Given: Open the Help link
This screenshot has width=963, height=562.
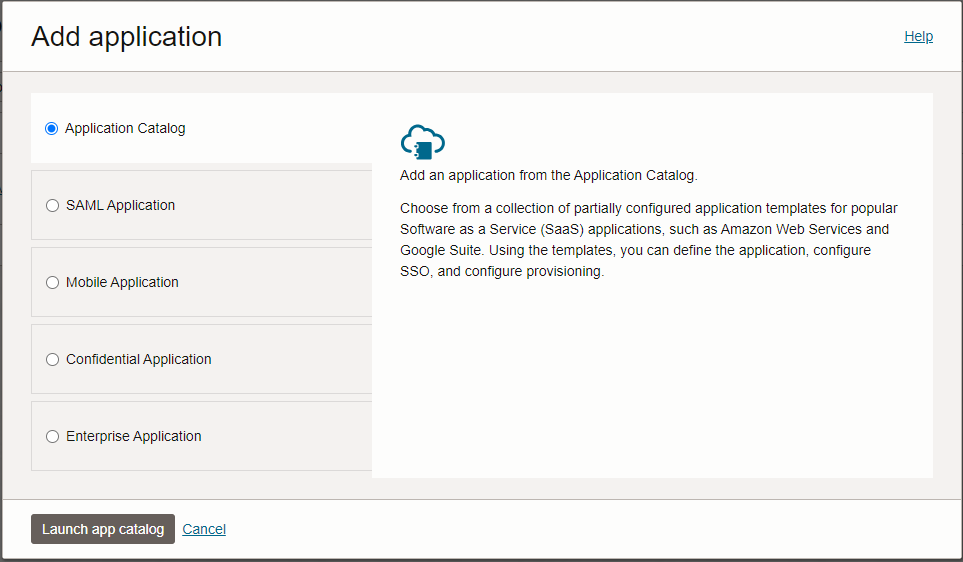Looking at the screenshot, I should 918,36.
